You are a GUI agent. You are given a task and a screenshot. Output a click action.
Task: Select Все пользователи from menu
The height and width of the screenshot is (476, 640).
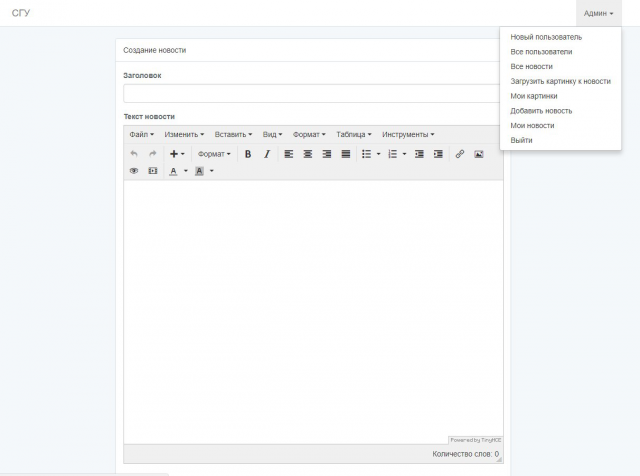click(541, 52)
